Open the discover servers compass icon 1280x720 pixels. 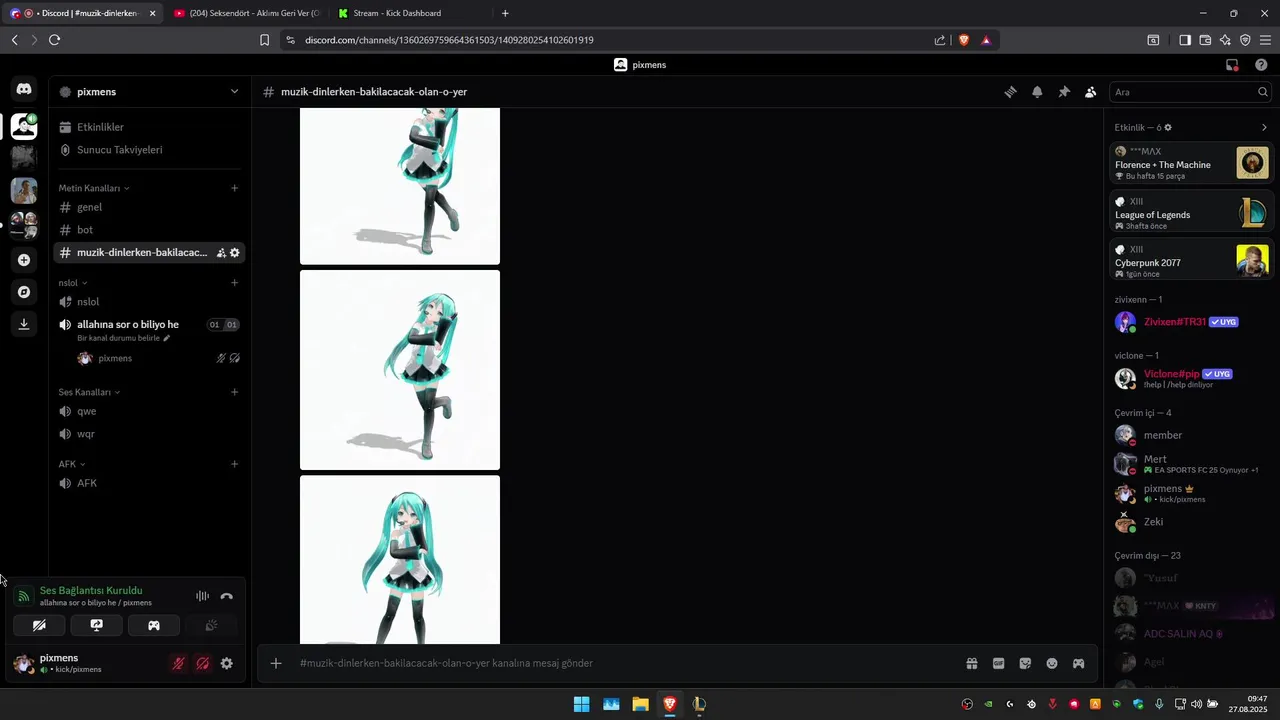click(x=24, y=292)
